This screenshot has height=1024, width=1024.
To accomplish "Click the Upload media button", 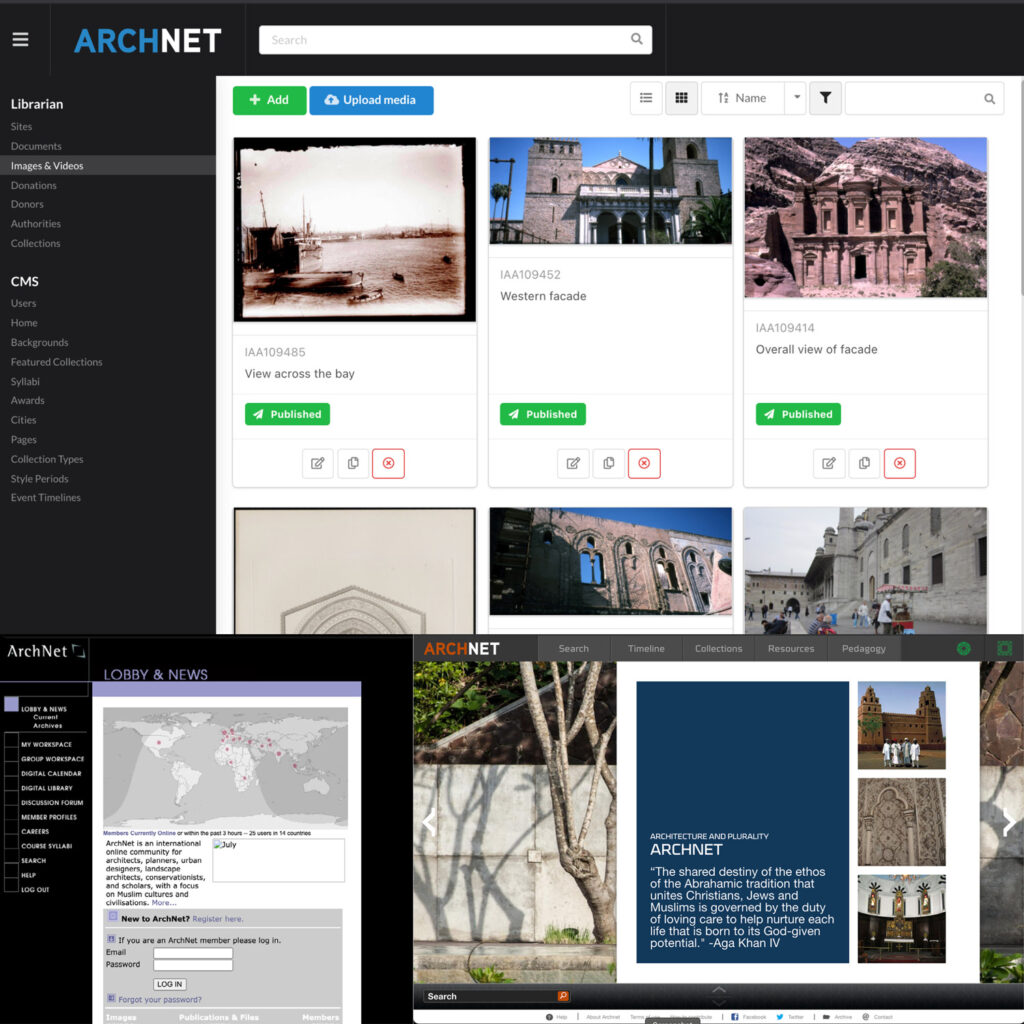I will [371, 100].
